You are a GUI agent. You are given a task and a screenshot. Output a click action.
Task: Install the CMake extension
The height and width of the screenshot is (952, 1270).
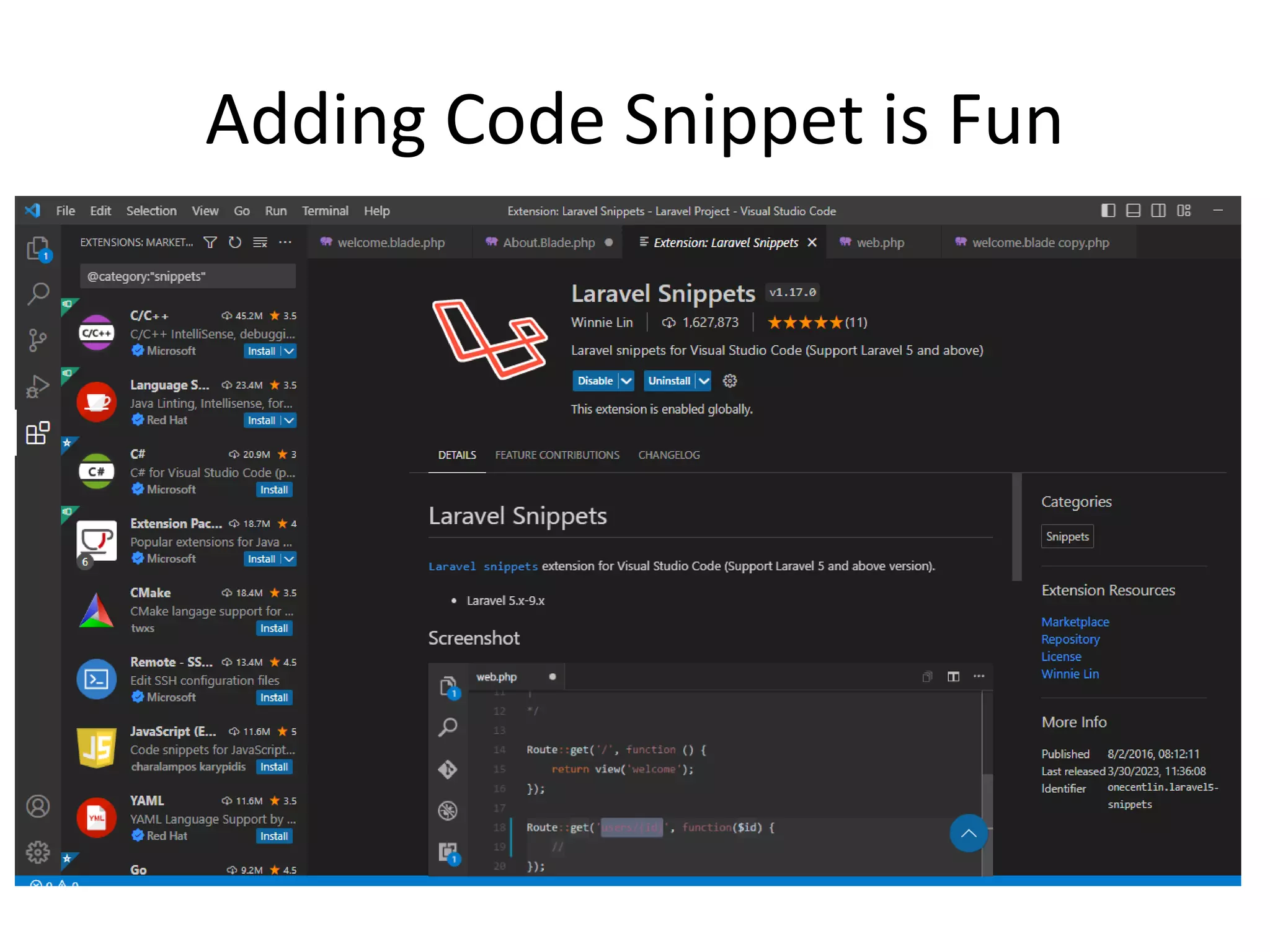click(x=273, y=628)
